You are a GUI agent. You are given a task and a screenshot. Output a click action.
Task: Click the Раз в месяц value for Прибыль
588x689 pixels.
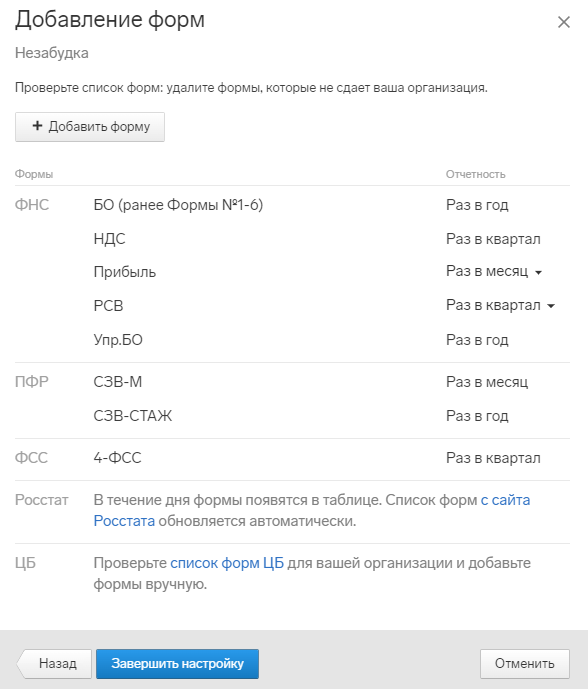487,272
